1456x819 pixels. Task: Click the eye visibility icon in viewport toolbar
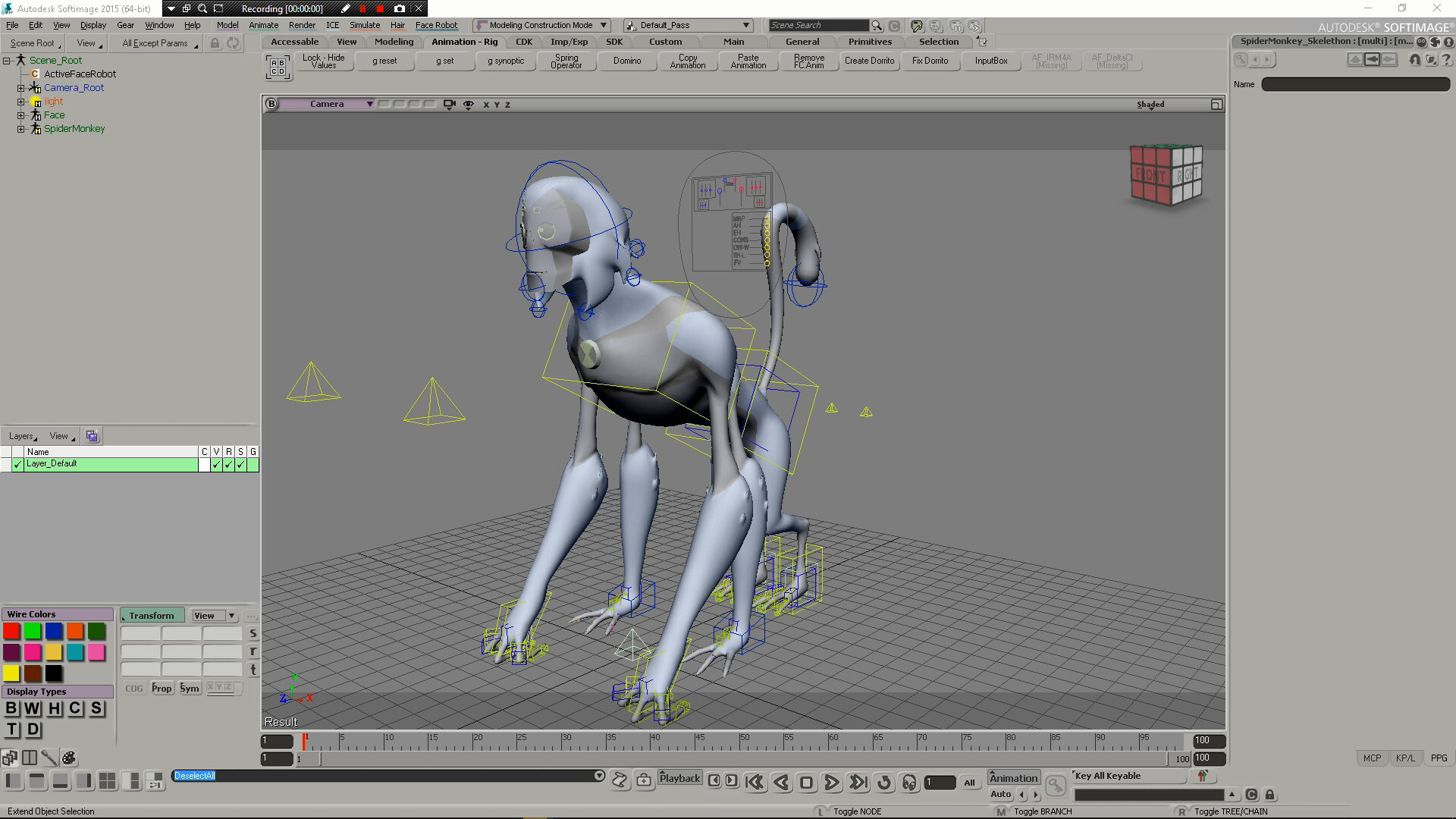click(x=468, y=105)
